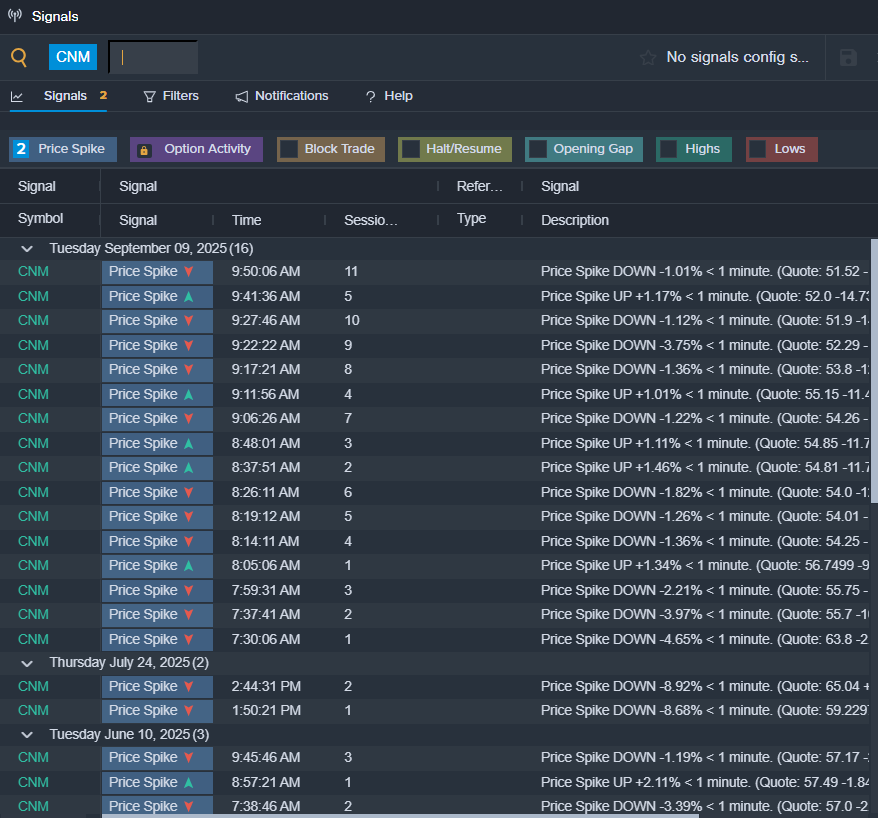Click up arrow in 8:57:21 AM row
Image resolution: width=878 pixels, height=818 pixels.
click(189, 783)
